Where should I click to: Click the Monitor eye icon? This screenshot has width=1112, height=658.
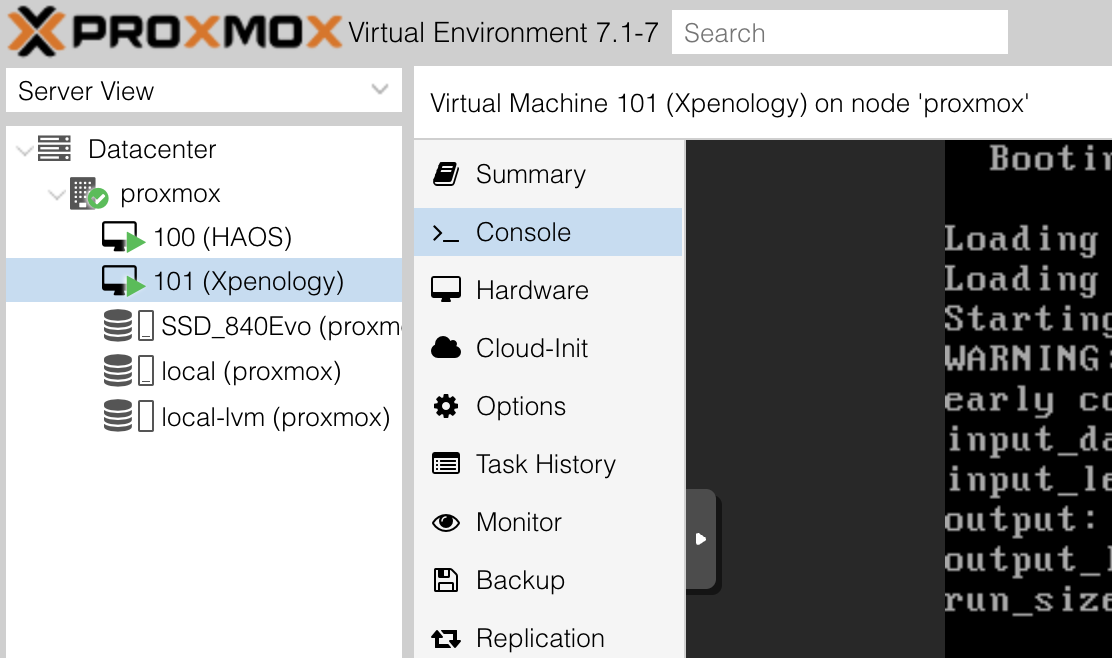[446, 523]
